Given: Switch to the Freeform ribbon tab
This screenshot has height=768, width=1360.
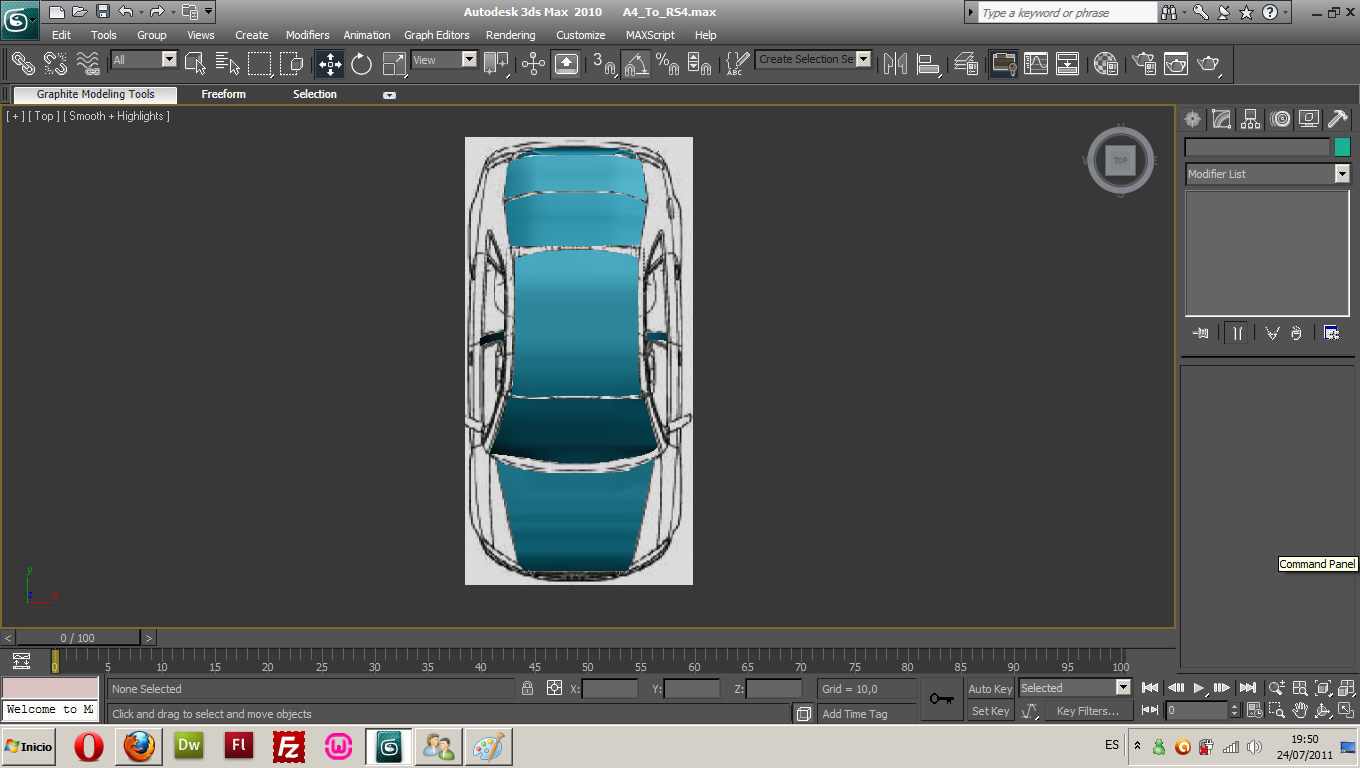Looking at the screenshot, I should click(223, 94).
